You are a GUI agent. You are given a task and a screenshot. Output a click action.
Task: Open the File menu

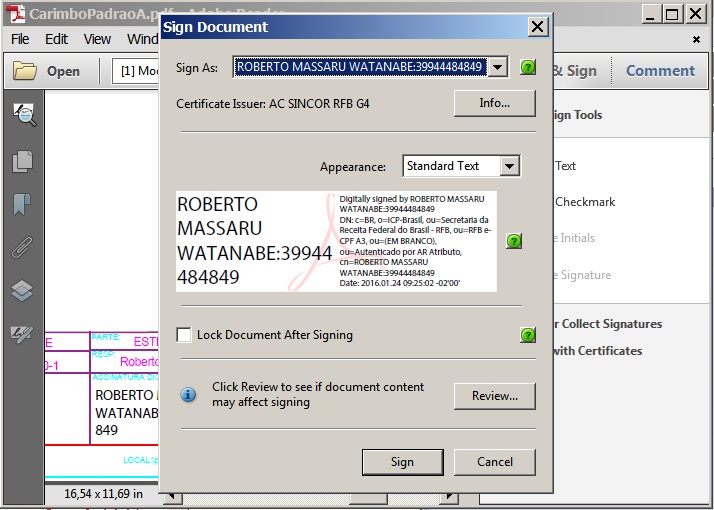[x=20, y=39]
